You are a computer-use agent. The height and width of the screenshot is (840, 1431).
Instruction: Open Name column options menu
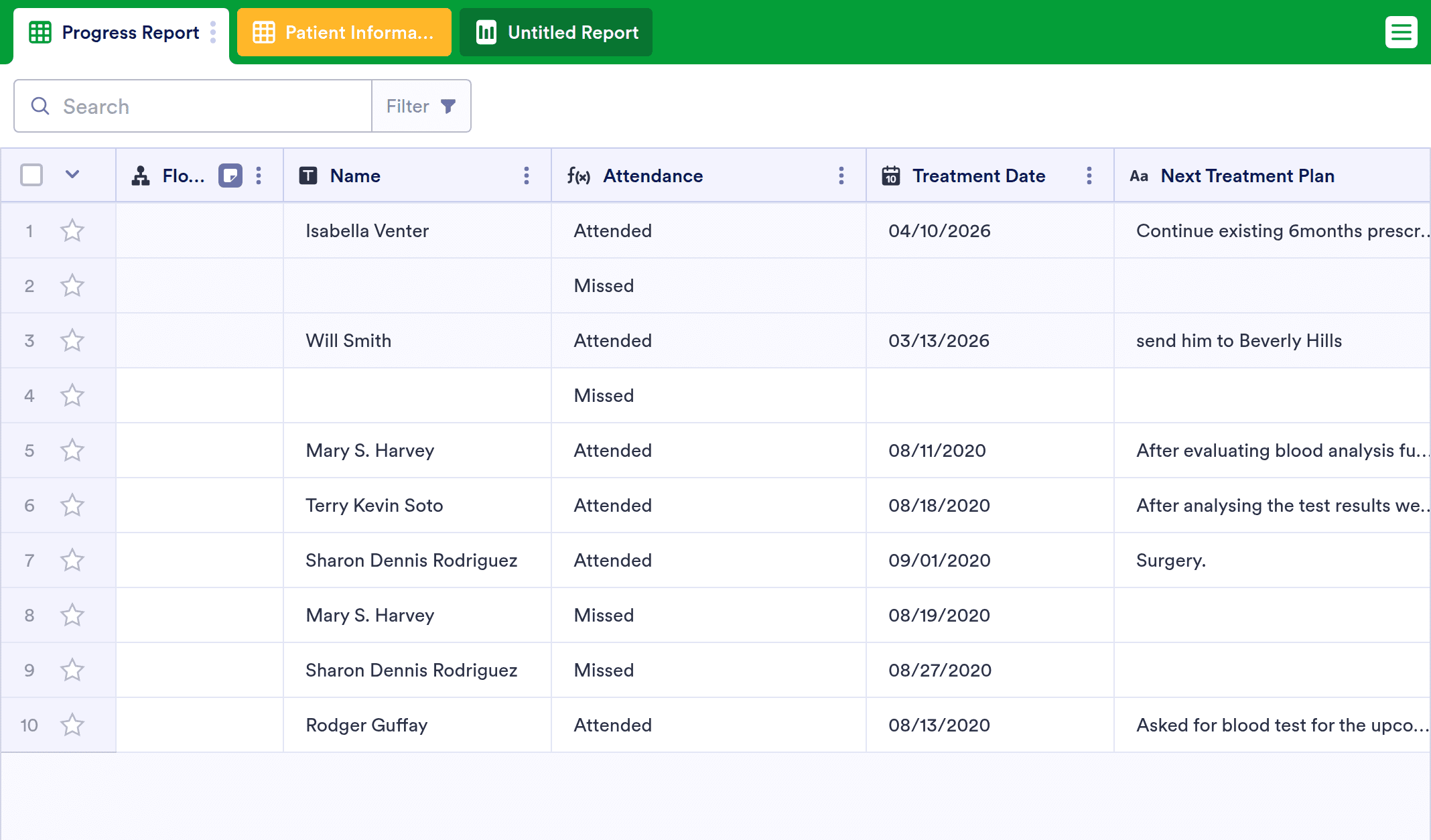527,176
